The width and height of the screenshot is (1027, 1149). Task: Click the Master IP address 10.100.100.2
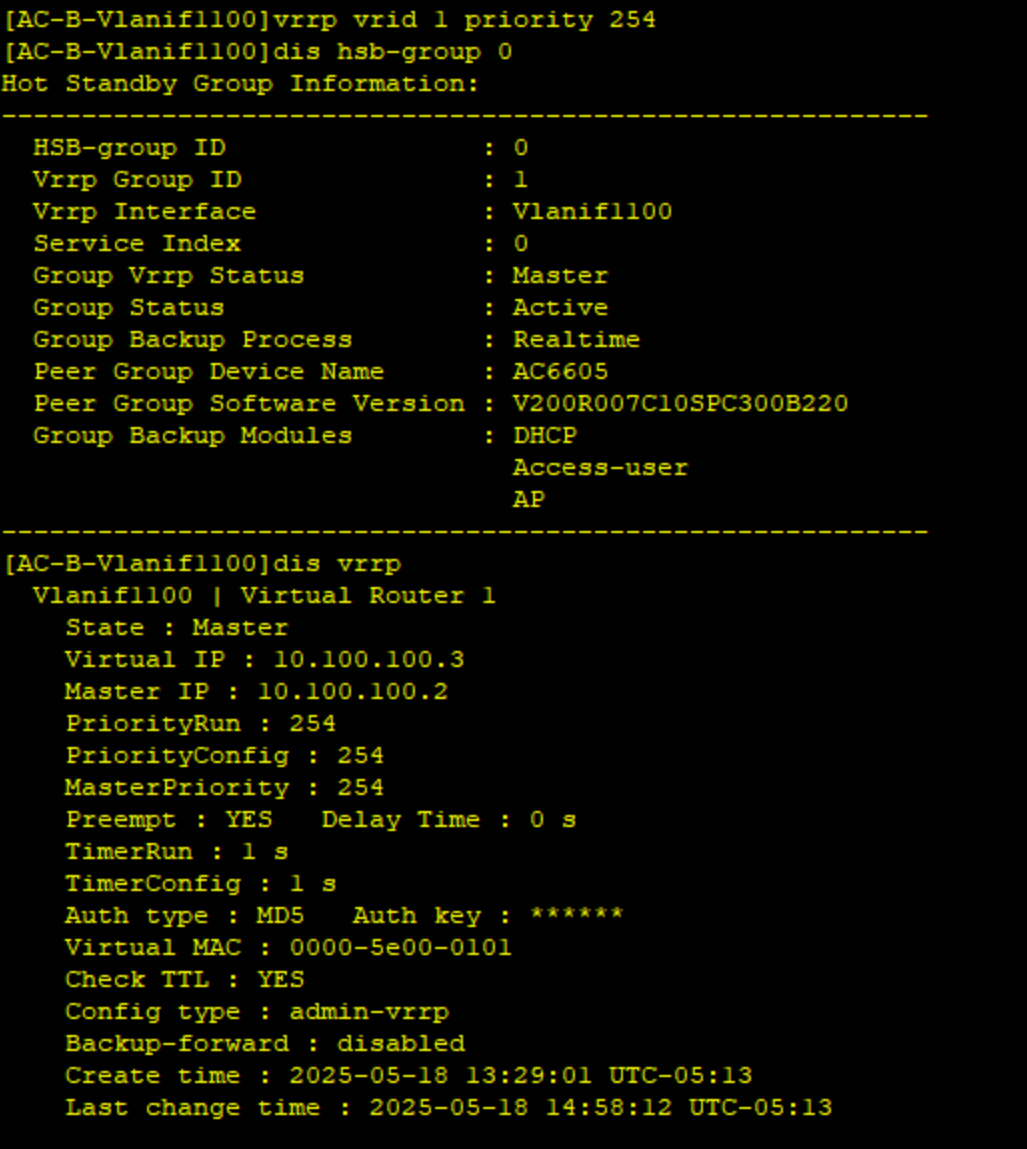tap(352, 692)
